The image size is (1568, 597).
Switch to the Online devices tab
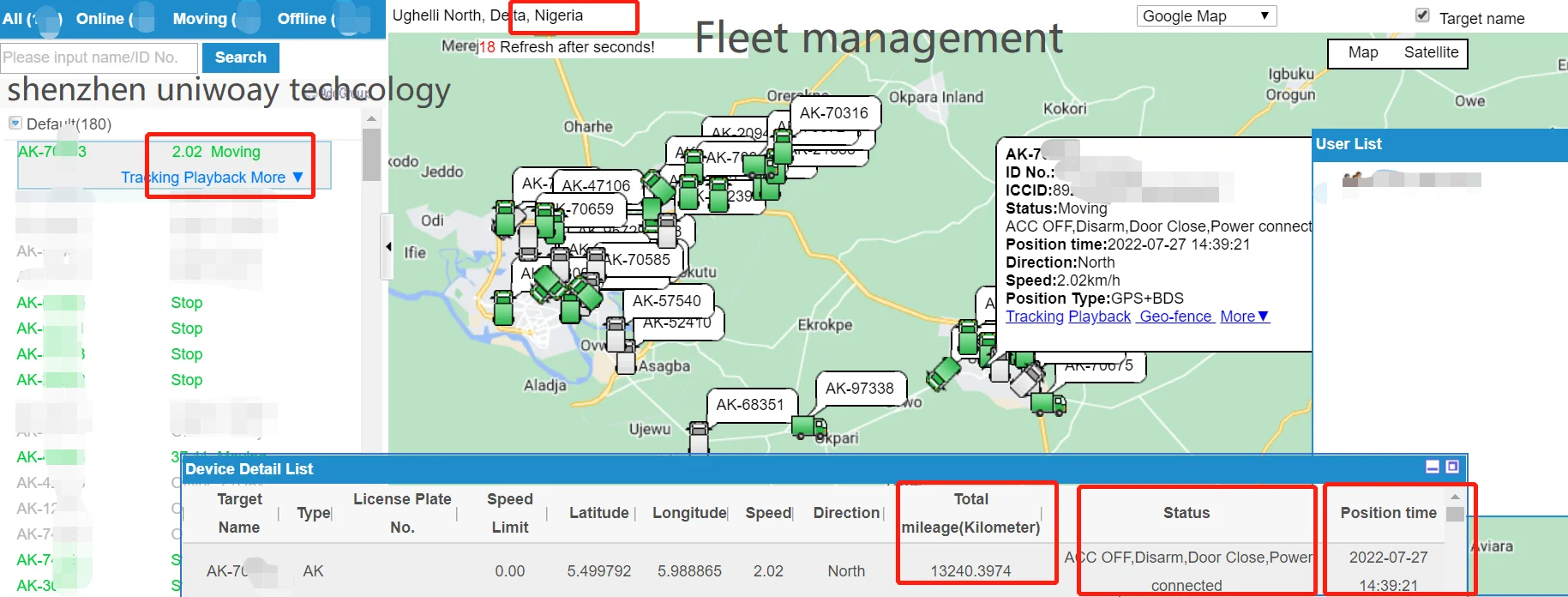pos(103,19)
